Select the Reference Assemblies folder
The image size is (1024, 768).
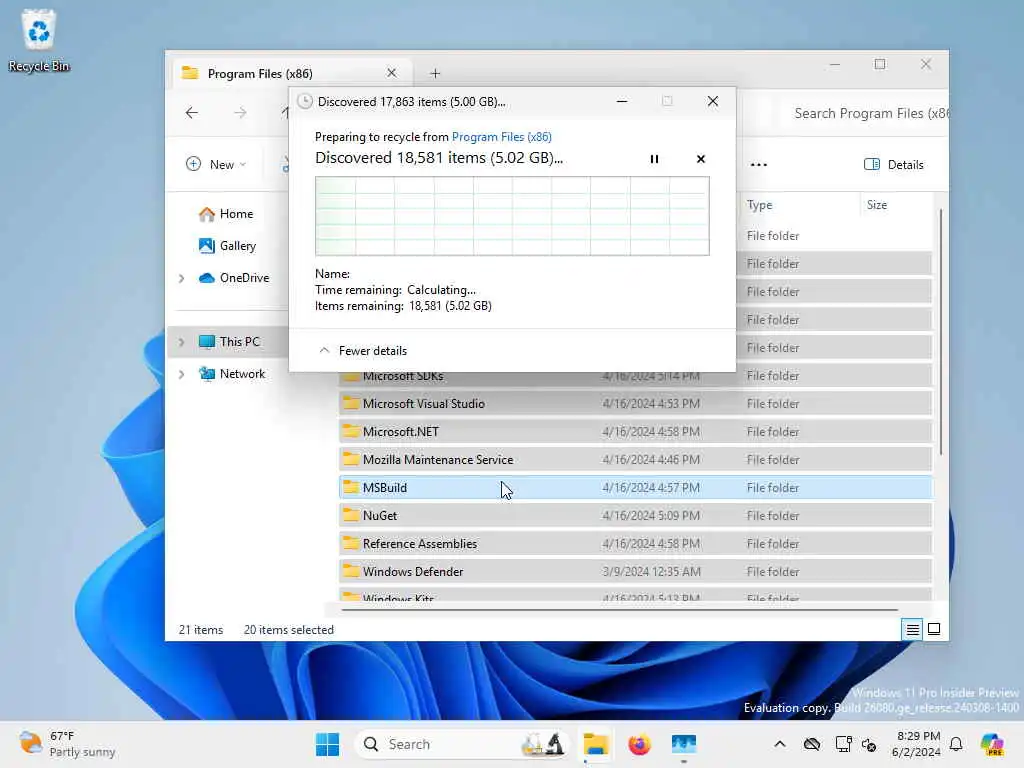tap(635, 544)
